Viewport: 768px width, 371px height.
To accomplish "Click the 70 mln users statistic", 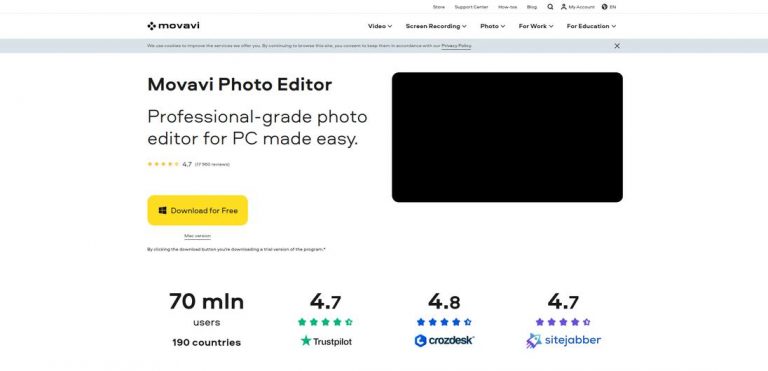I will pos(206,310).
